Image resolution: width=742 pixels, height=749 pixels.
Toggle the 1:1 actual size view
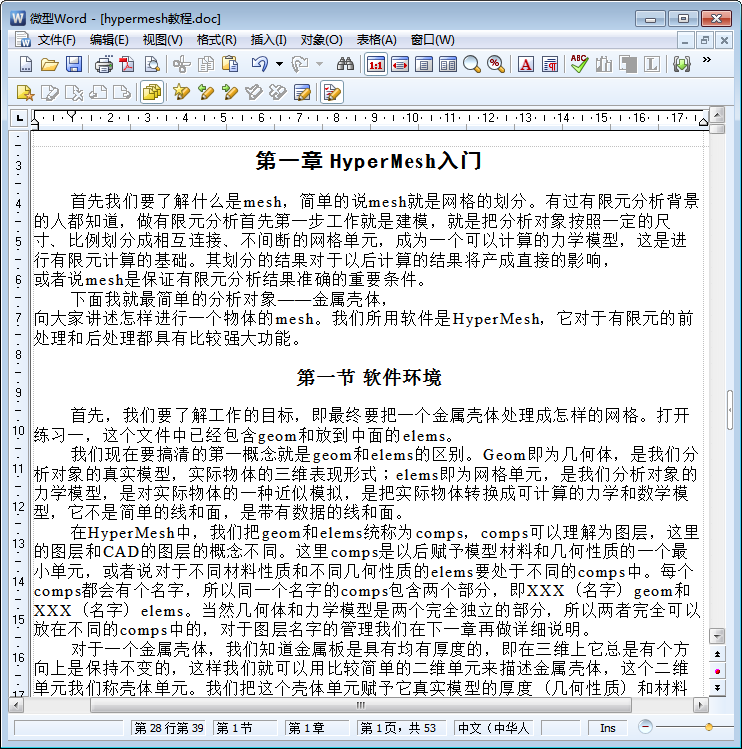[376, 64]
